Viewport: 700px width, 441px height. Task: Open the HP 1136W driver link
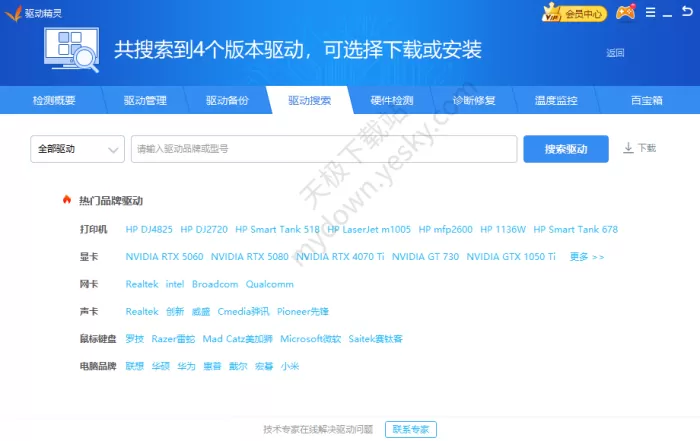[503, 229]
